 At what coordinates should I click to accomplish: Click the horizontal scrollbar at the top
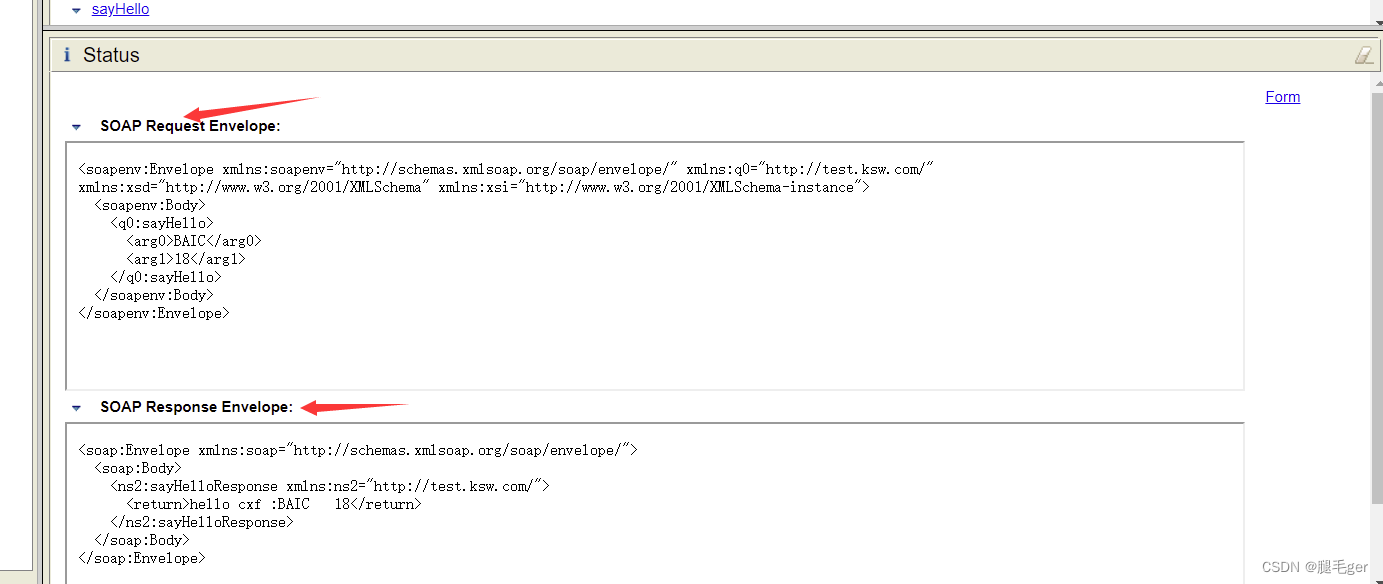700,26
